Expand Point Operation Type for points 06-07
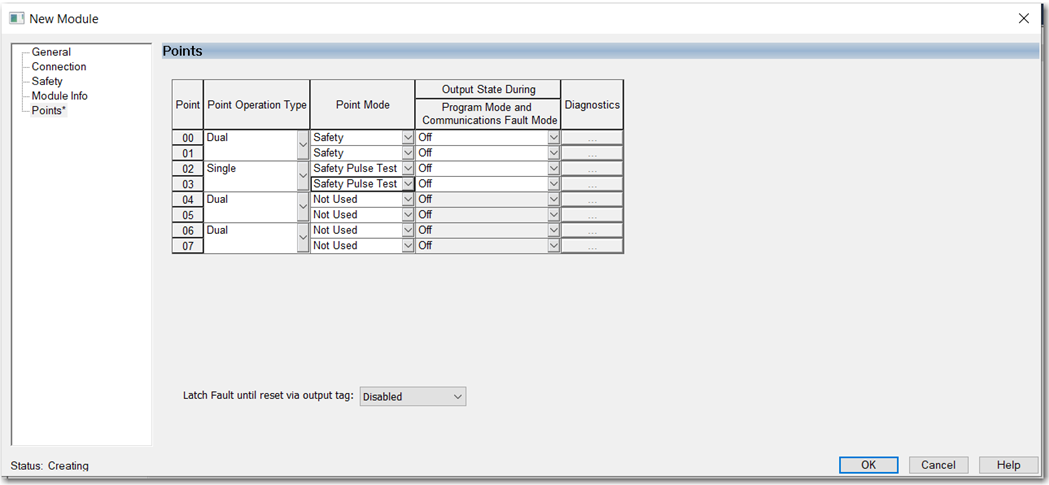Viewport: 1049px width, 485px height. (303, 238)
